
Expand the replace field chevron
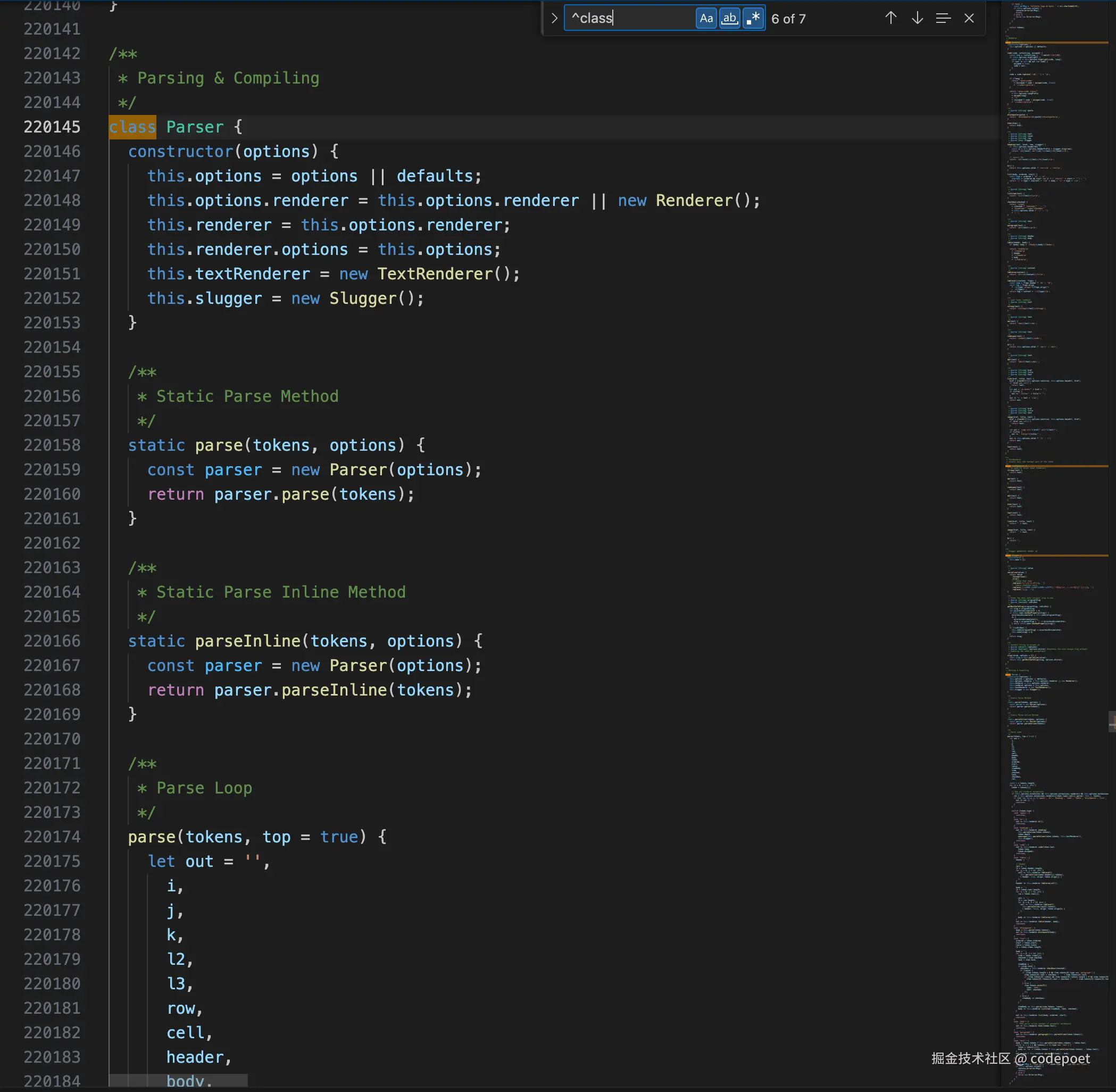(554, 18)
